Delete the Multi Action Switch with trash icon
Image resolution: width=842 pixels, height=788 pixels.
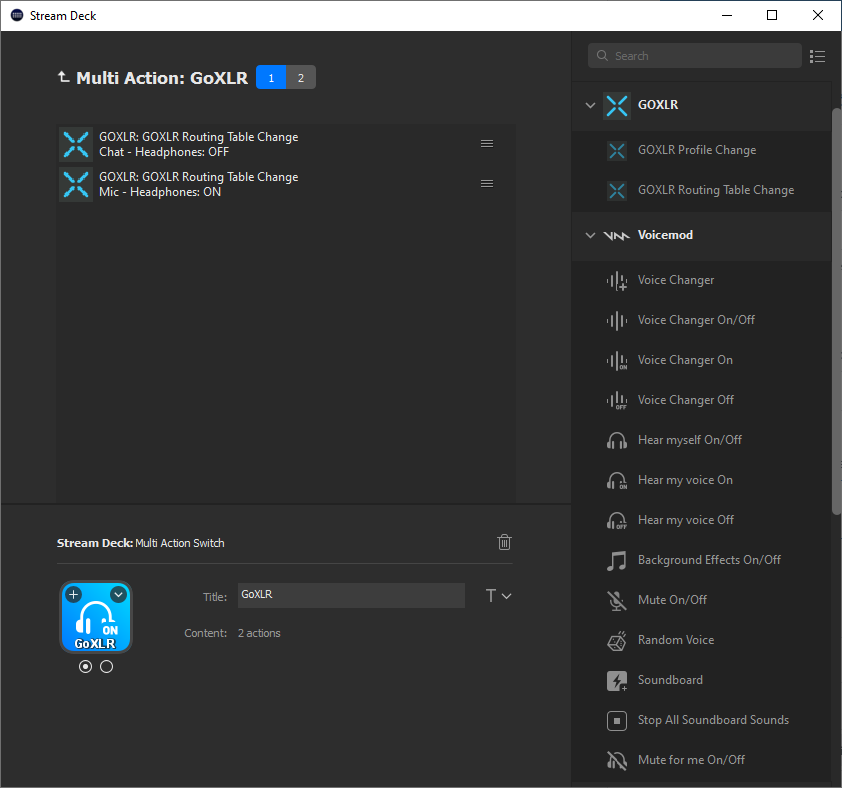504,543
